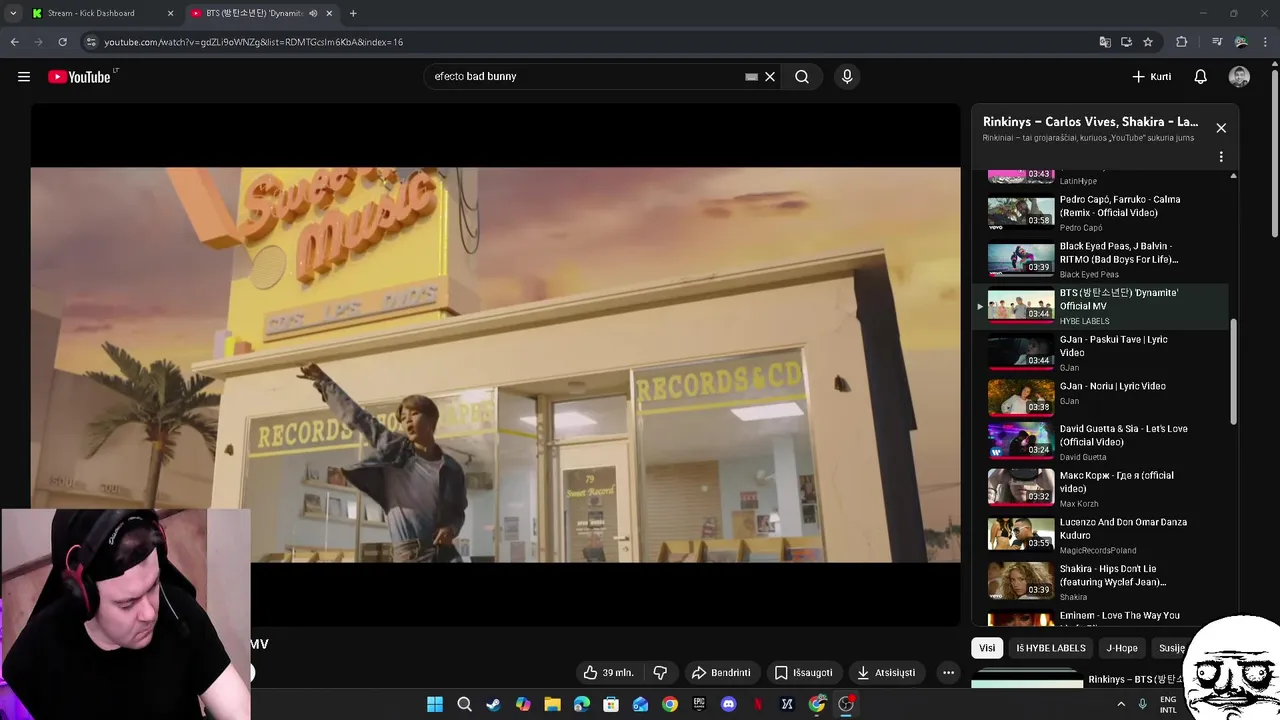Play GJan - Paskui Tave lyric video
1280x720 pixels.
pyautogui.click(x=1101, y=353)
